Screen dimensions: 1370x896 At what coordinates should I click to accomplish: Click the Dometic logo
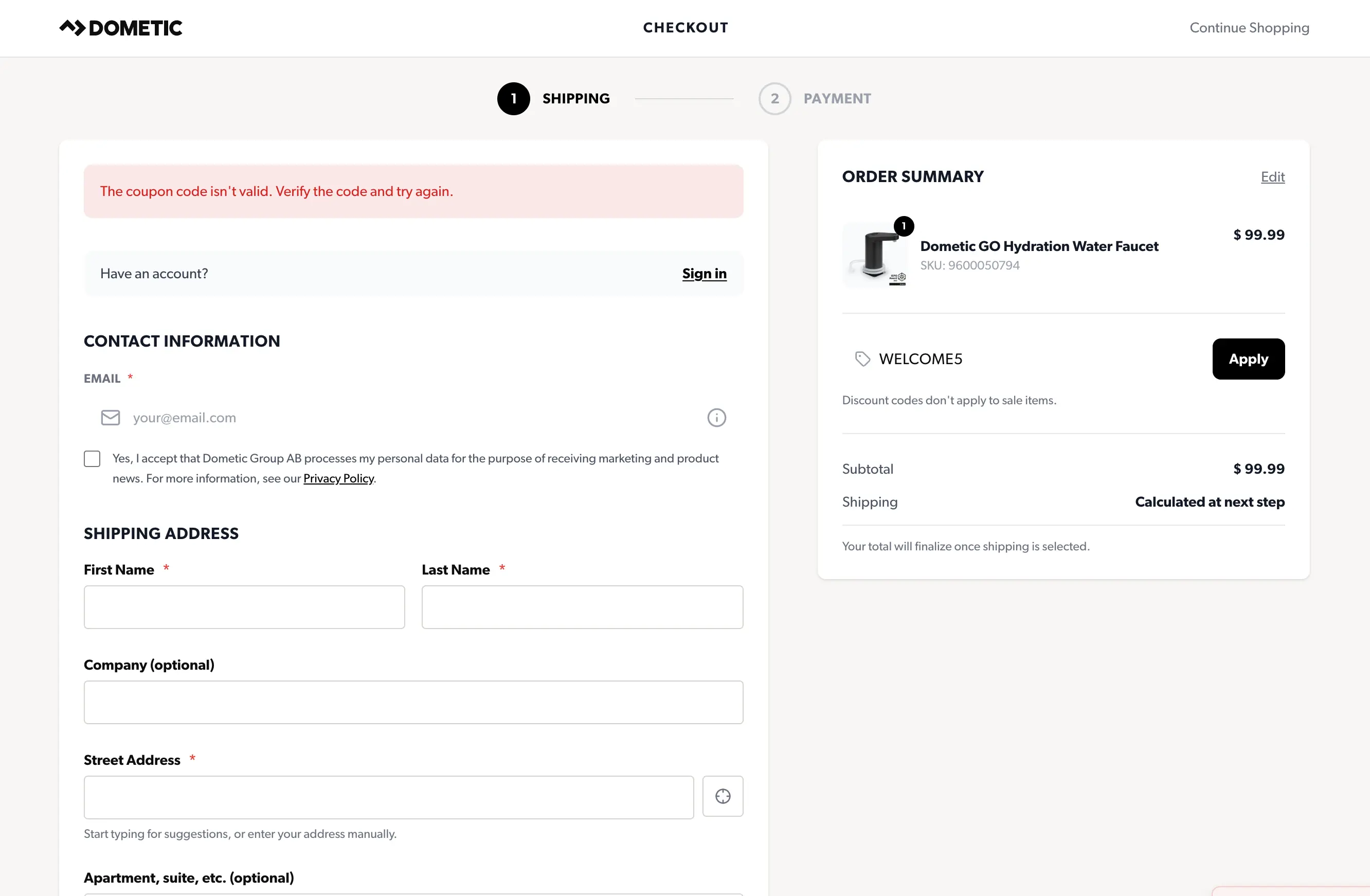[x=121, y=28]
